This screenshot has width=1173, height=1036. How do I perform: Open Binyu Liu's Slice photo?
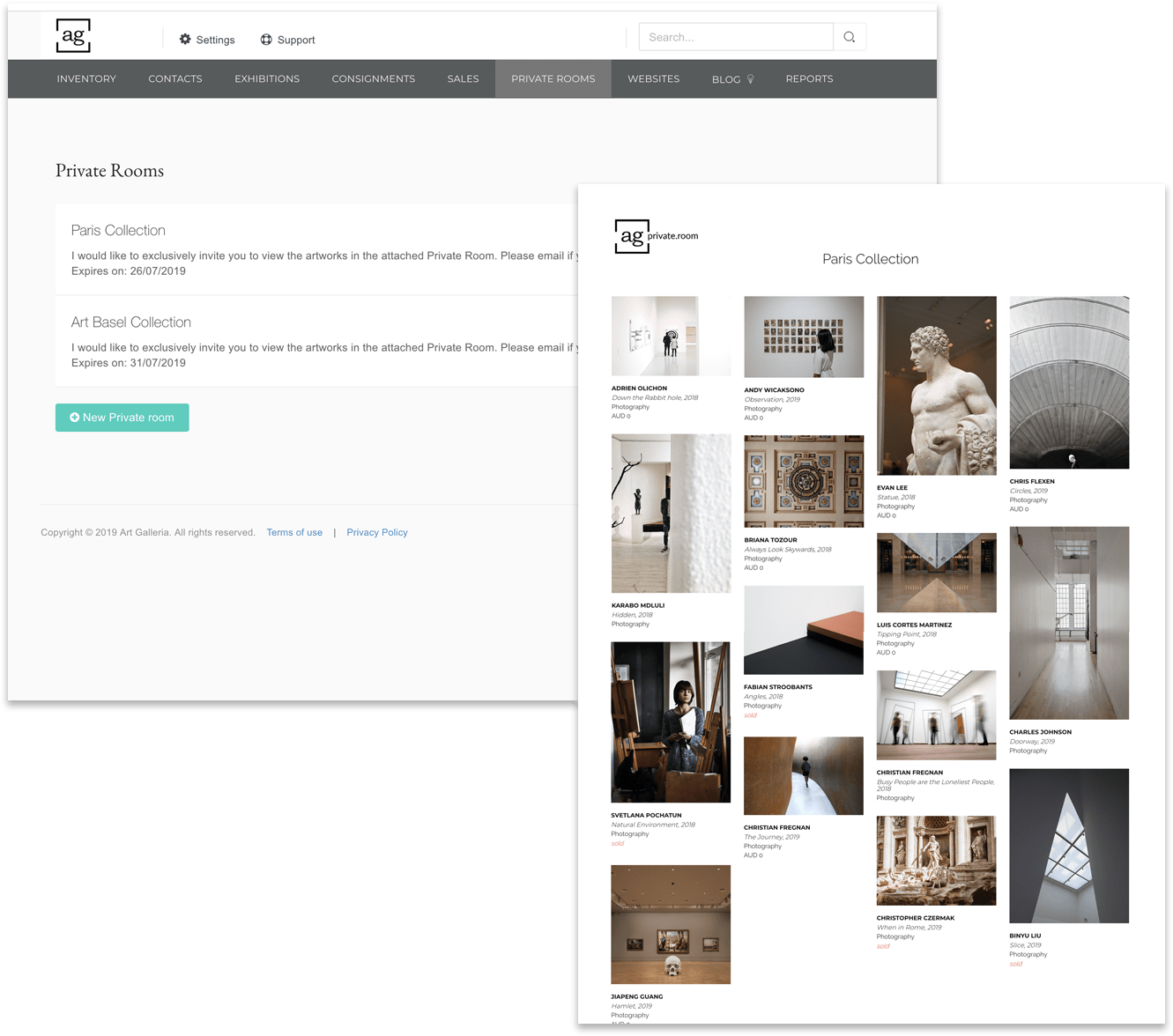[x=1069, y=846]
